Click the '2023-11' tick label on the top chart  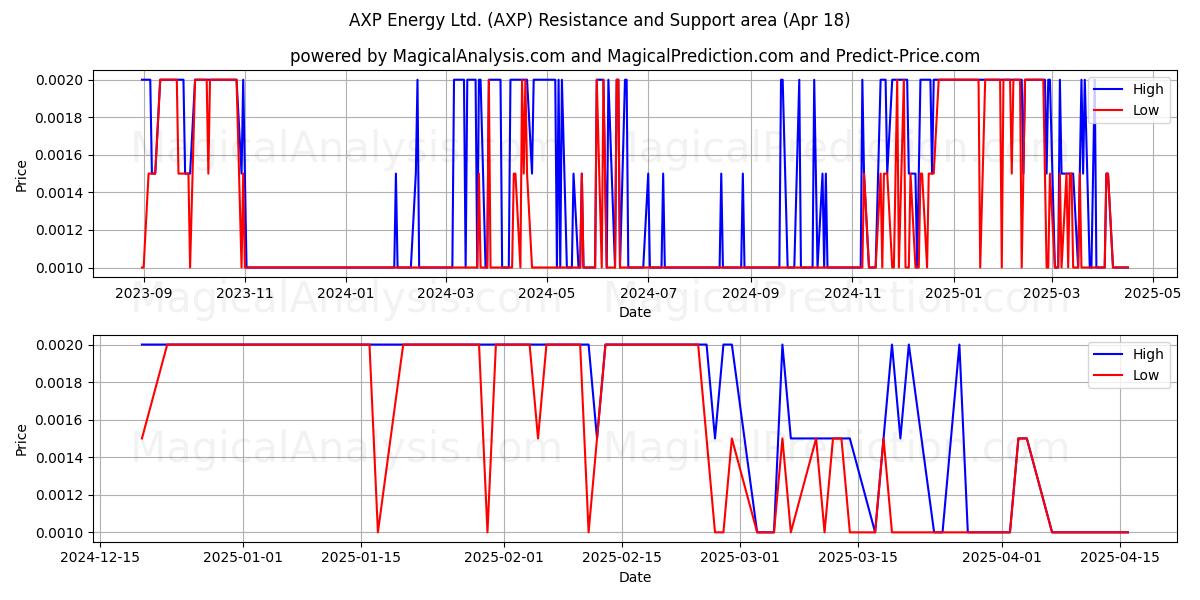[245, 294]
